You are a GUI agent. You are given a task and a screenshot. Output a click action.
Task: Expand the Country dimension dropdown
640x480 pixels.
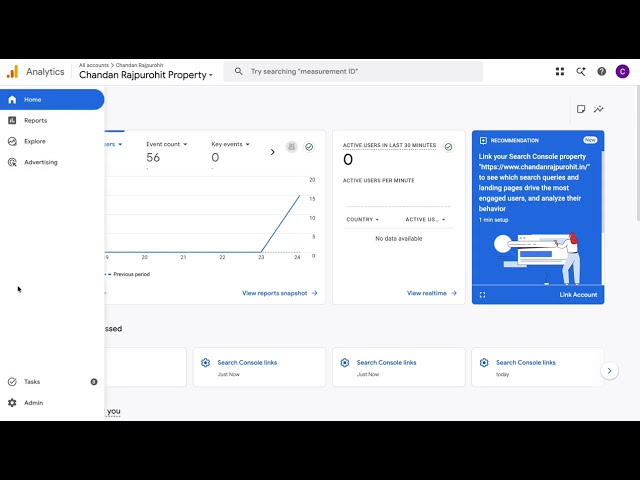(x=362, y=220)
